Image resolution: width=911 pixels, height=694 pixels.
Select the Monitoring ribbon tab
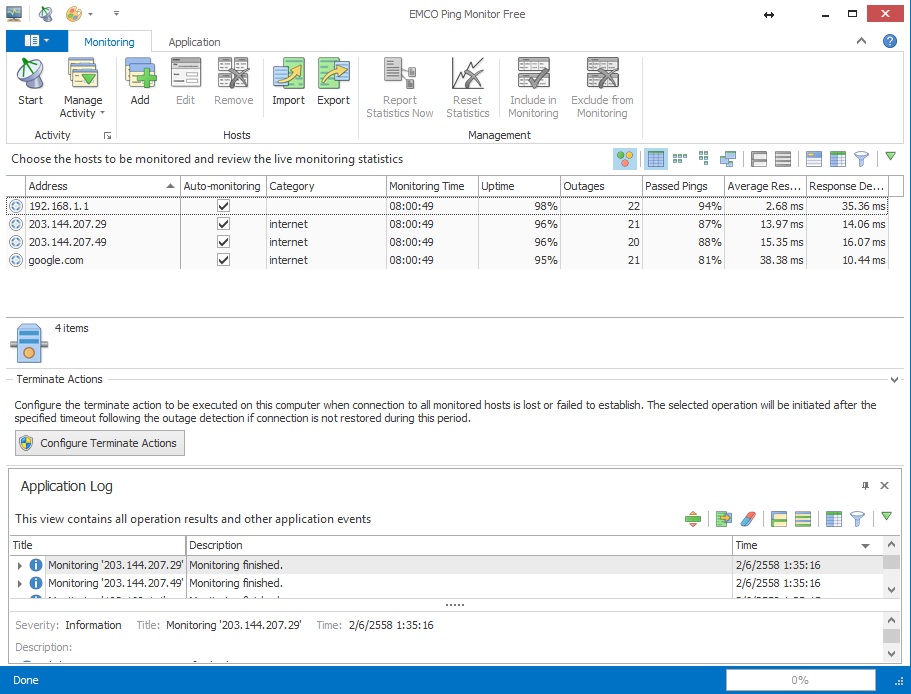pos(109,42)
